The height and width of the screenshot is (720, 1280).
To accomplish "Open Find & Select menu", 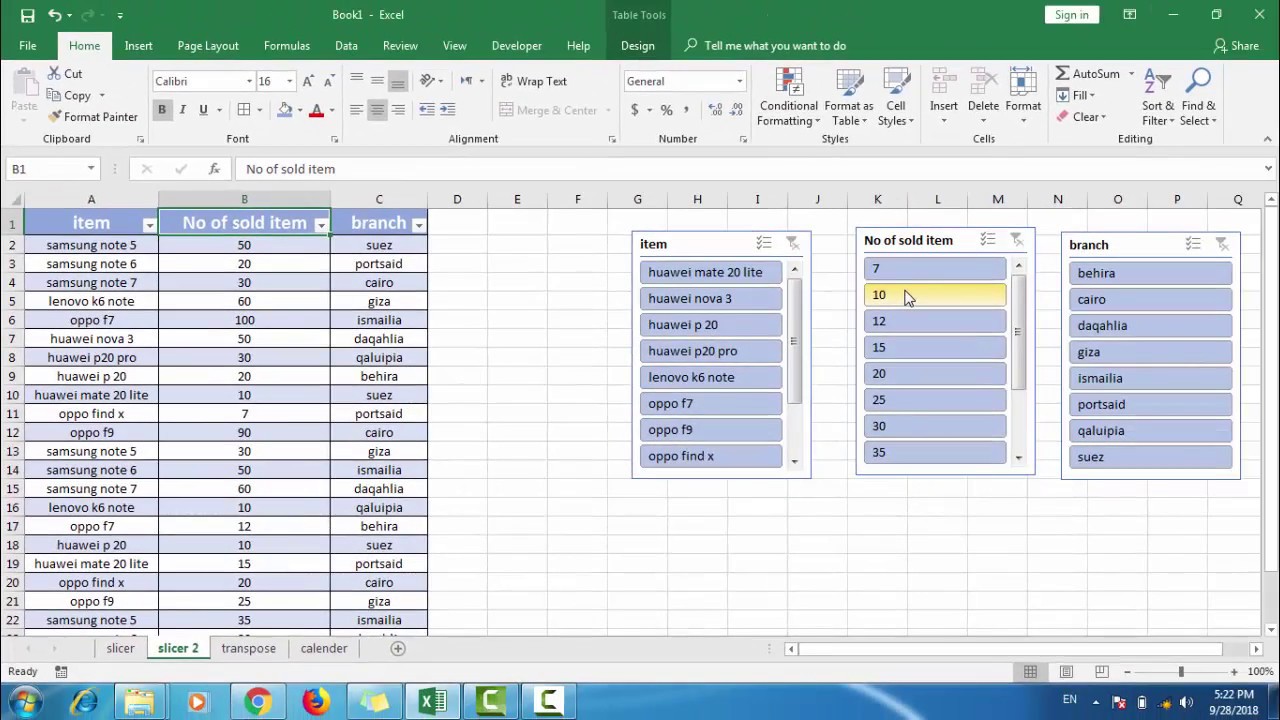I will click(x=1198, y=98).
